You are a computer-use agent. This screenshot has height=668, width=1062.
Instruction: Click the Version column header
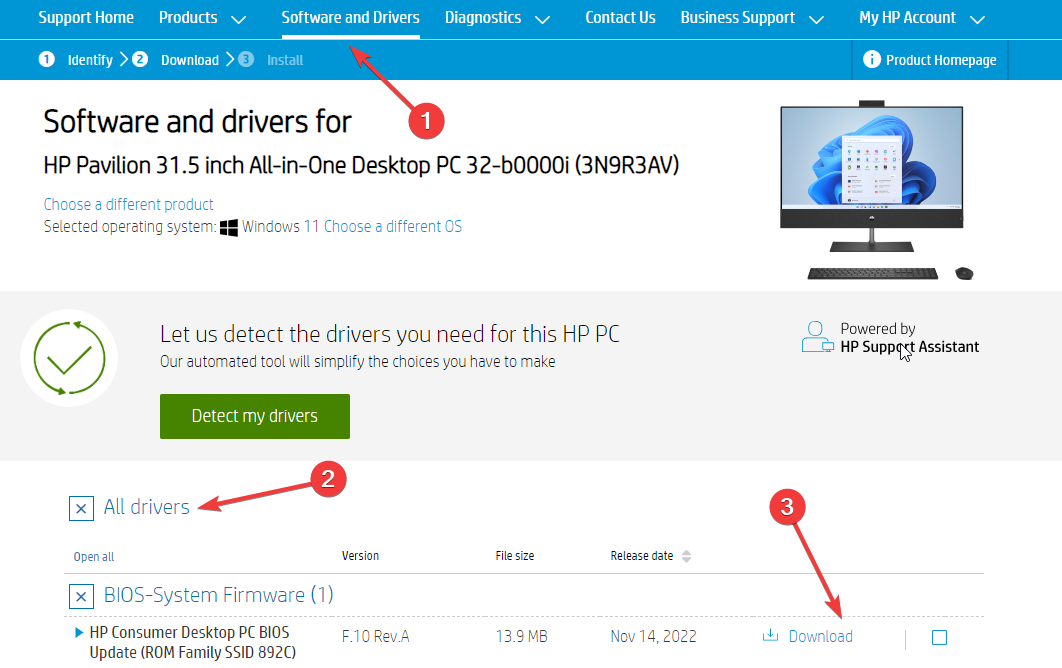(360, 556)
